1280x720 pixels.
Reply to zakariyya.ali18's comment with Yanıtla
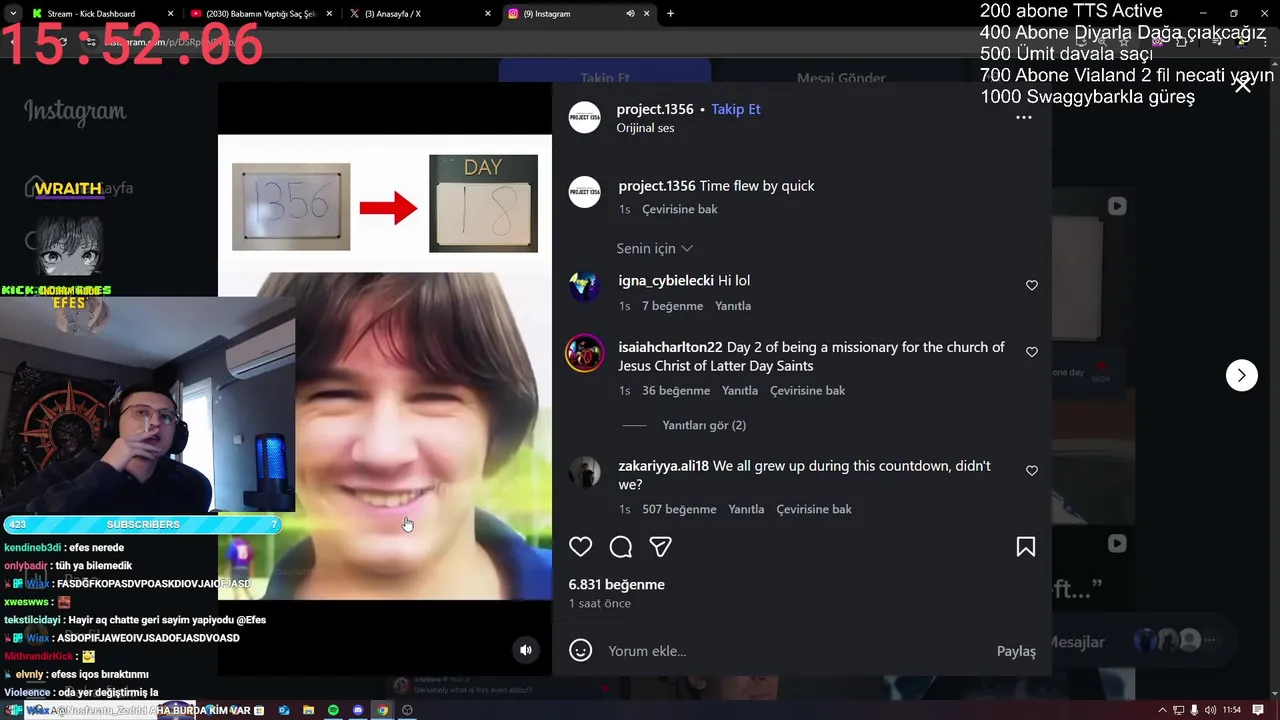[746, 510]
